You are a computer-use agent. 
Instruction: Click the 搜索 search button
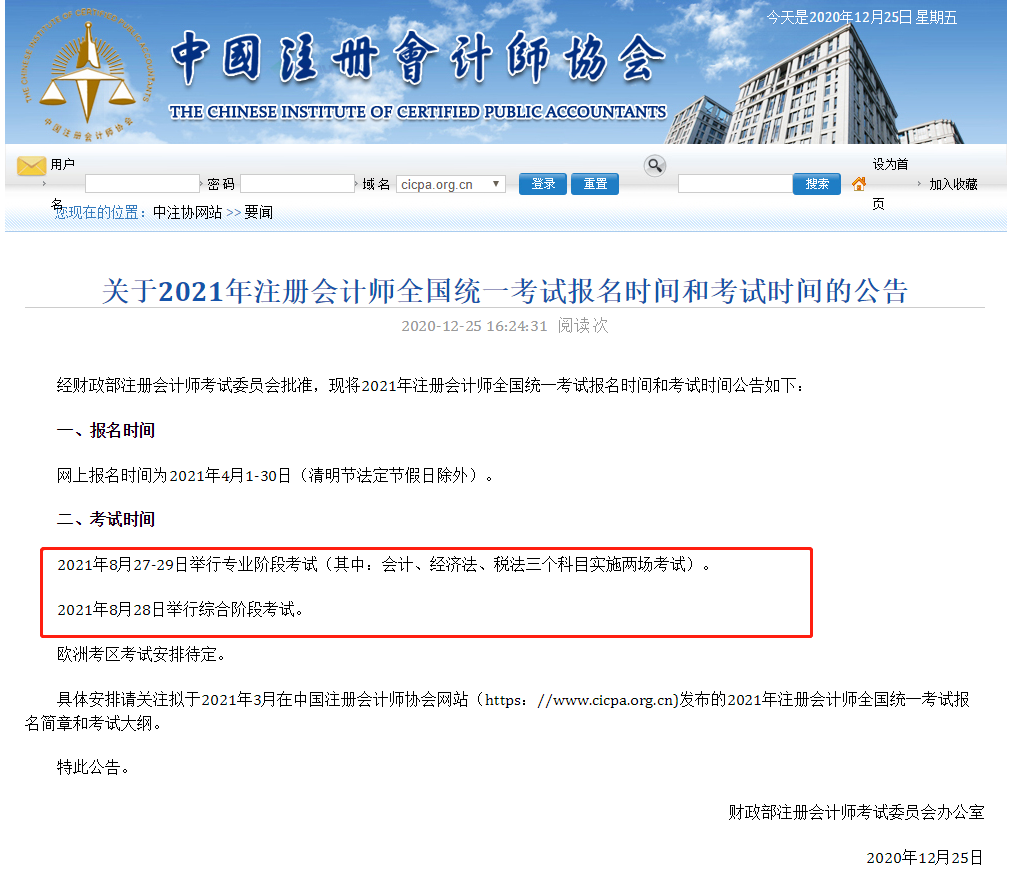817,184
